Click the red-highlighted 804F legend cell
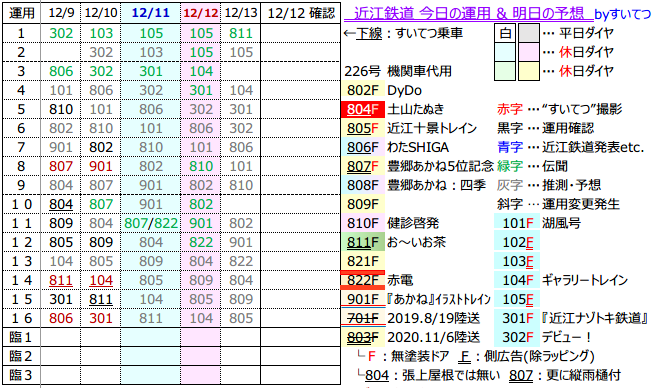This screenshot has width=656, height=388. coord(363,109)
